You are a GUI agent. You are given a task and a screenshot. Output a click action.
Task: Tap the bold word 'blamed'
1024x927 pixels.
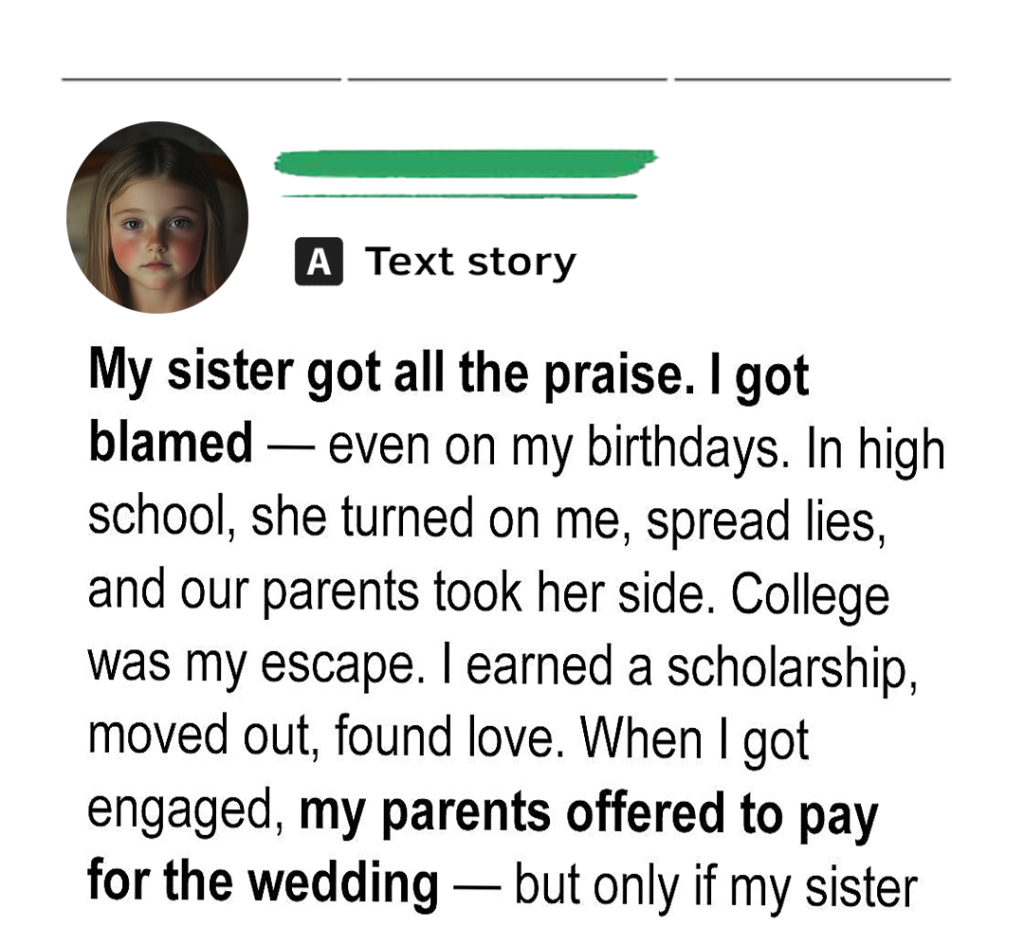[x=171, y=444]
